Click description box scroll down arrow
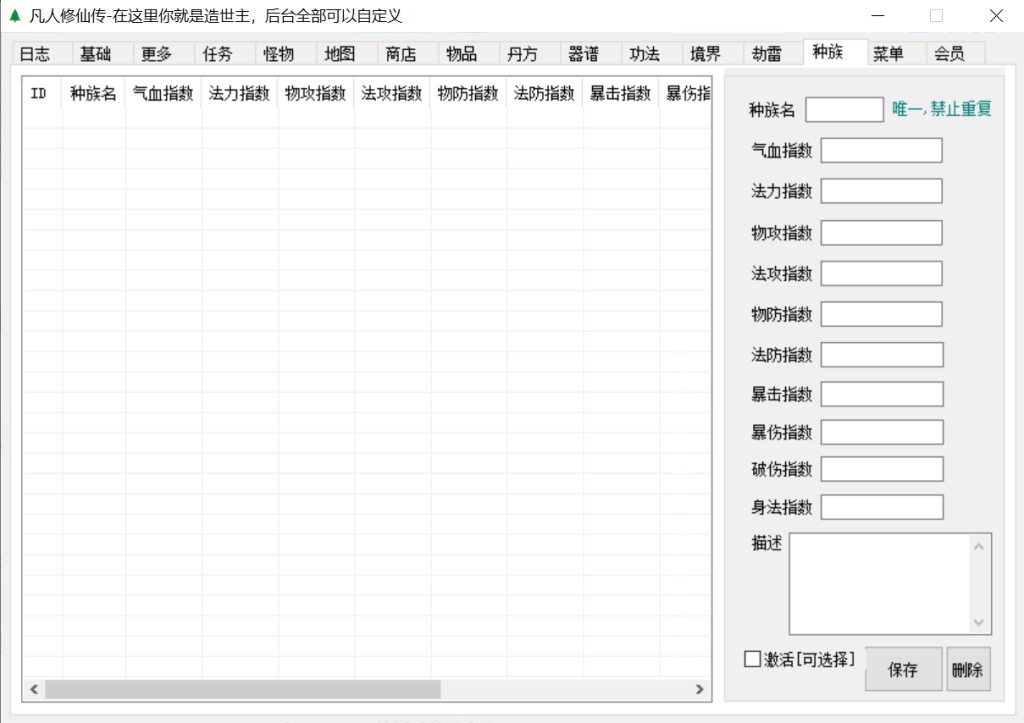 coord(979,623)
